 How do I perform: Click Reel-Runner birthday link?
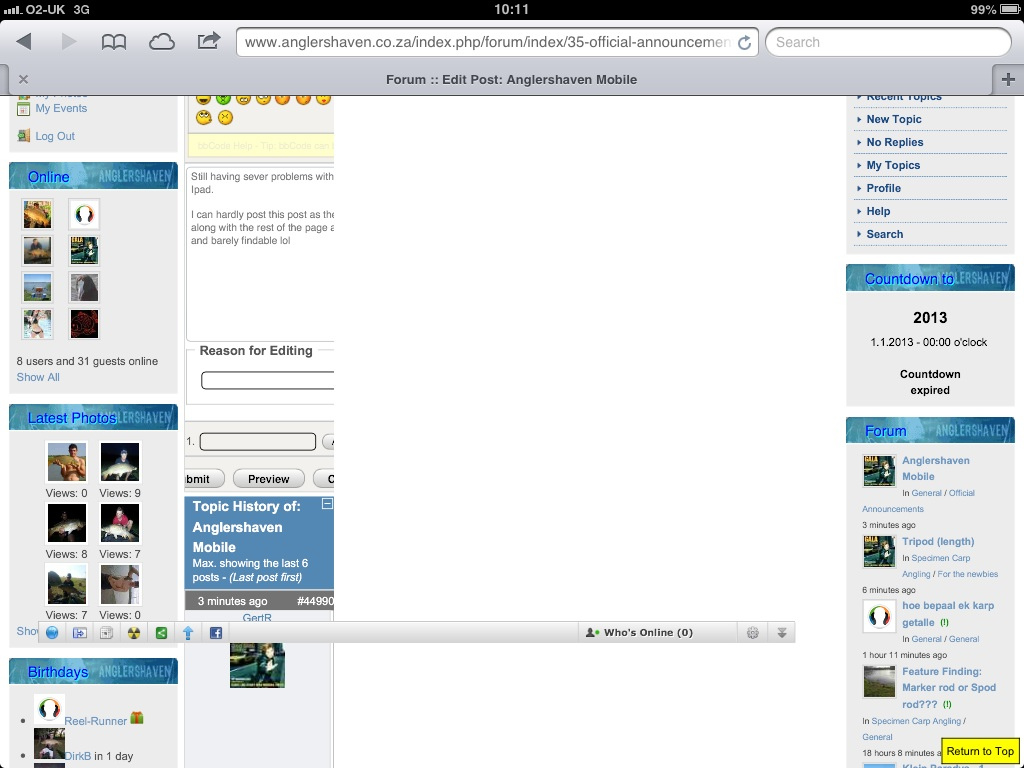[x=95, y=721]
